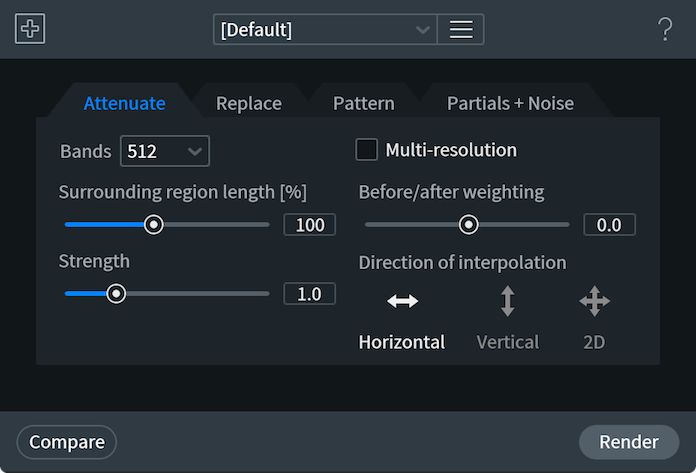Enable the Multi-resolution checkbox
This screenshot has height=473, width=696.
tap(366, 150)
